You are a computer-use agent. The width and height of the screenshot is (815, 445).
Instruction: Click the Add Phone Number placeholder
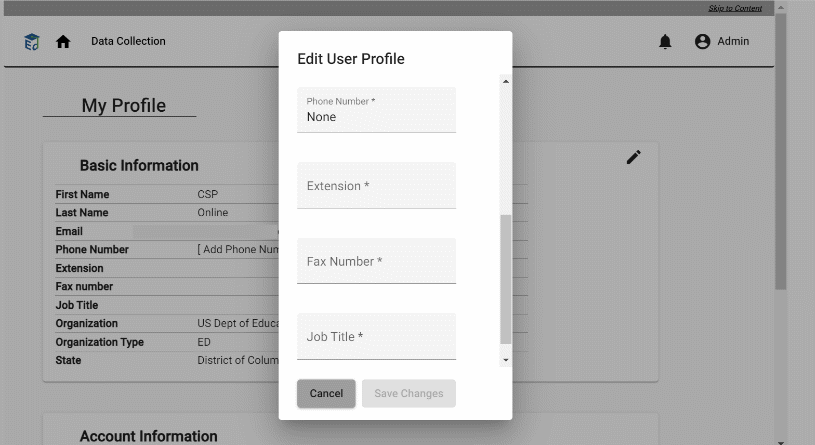click(x=237, y=250)
